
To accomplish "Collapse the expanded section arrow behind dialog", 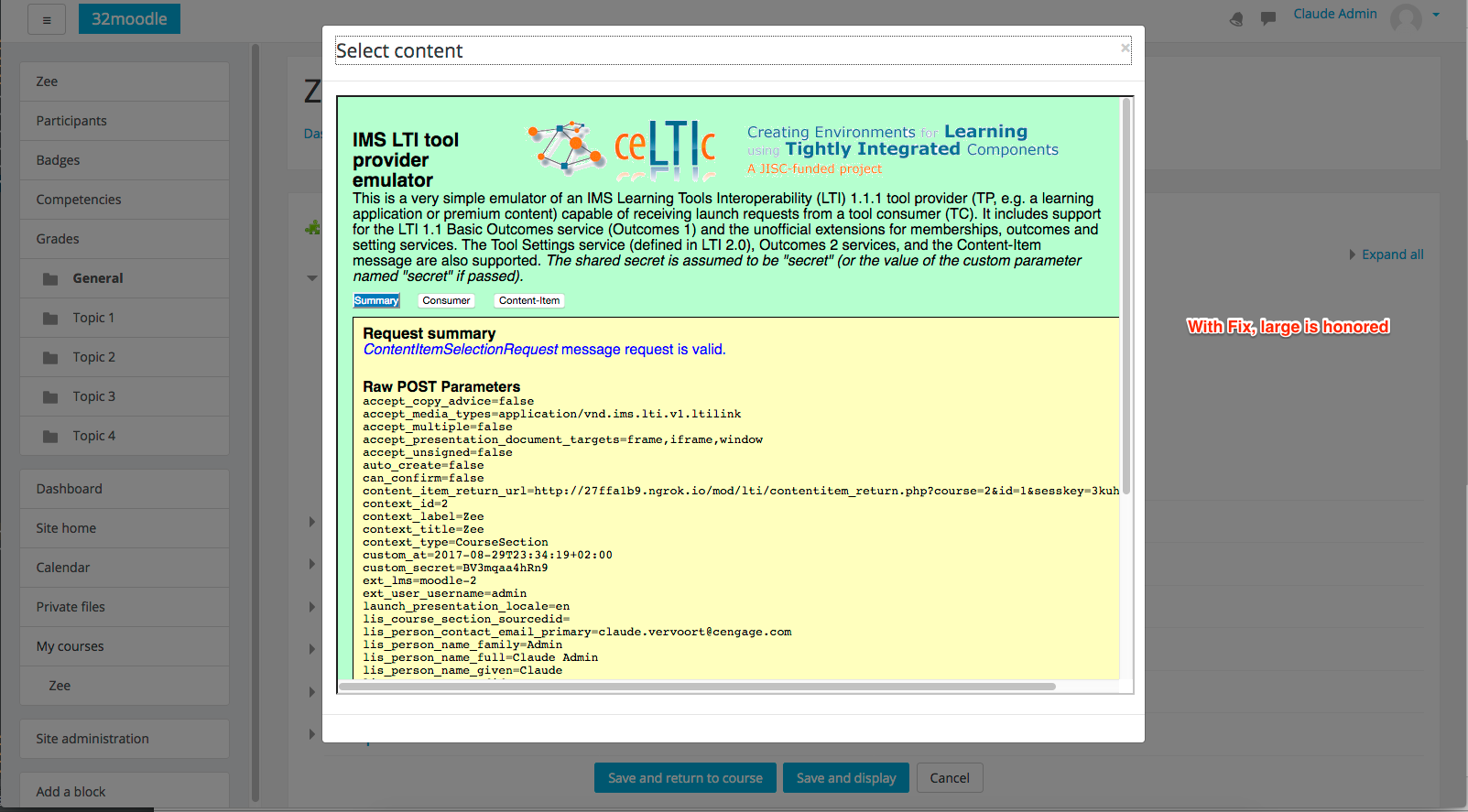I will (312, 278).
